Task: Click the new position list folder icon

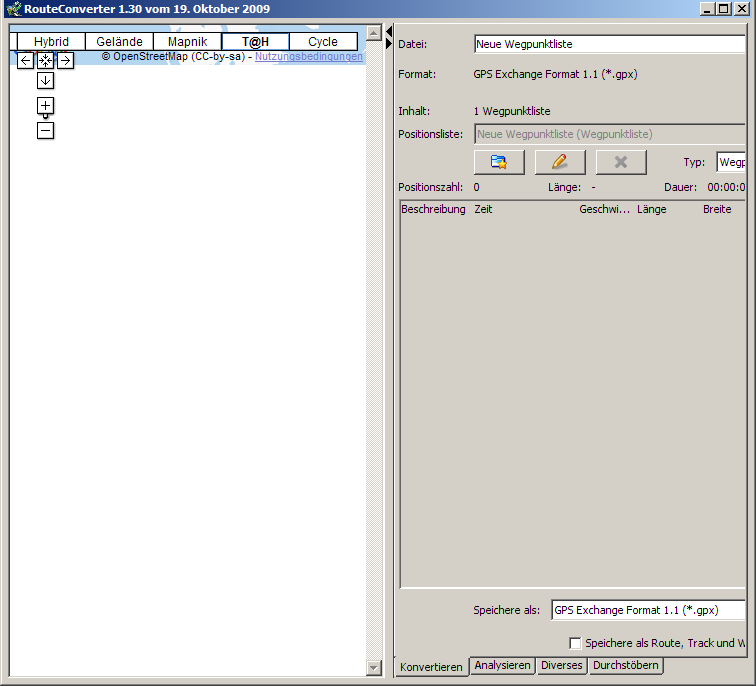Action: pos(499,162)
